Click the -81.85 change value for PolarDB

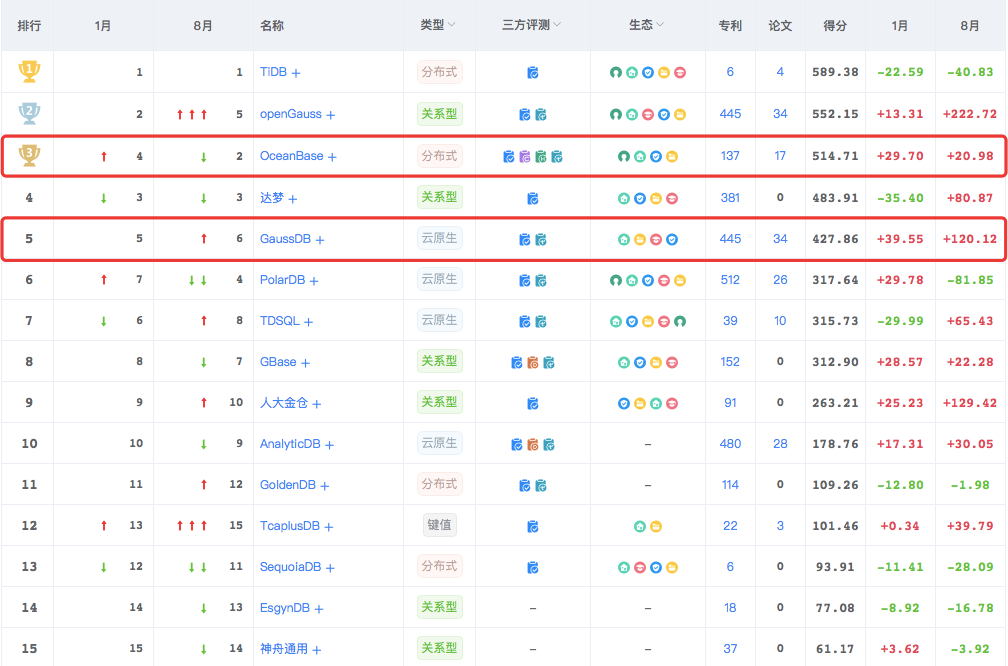(x=970, y=280)
